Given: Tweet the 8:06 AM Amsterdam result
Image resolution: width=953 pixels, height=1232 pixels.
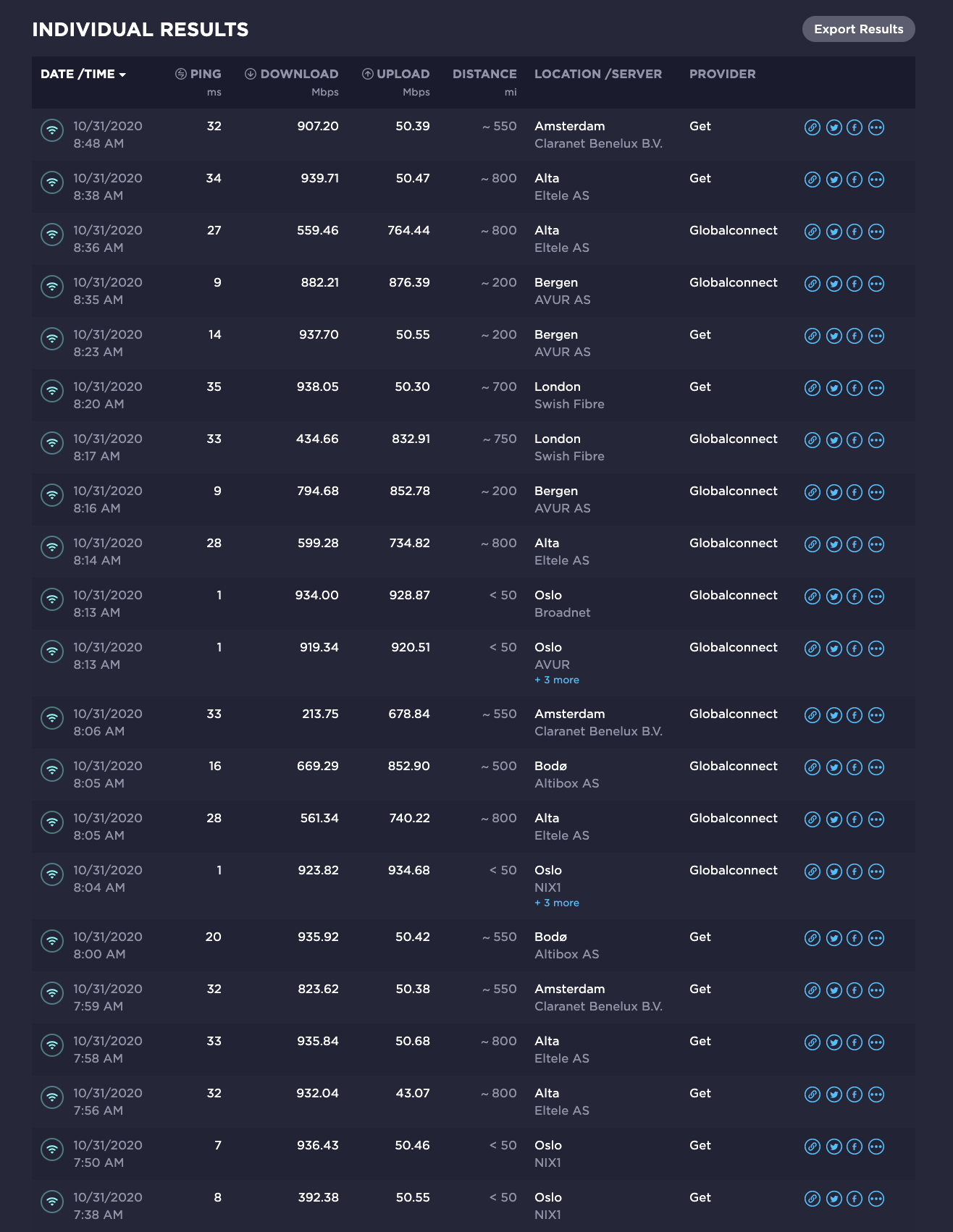Looking at the screenshot, I should click(834, 715).
